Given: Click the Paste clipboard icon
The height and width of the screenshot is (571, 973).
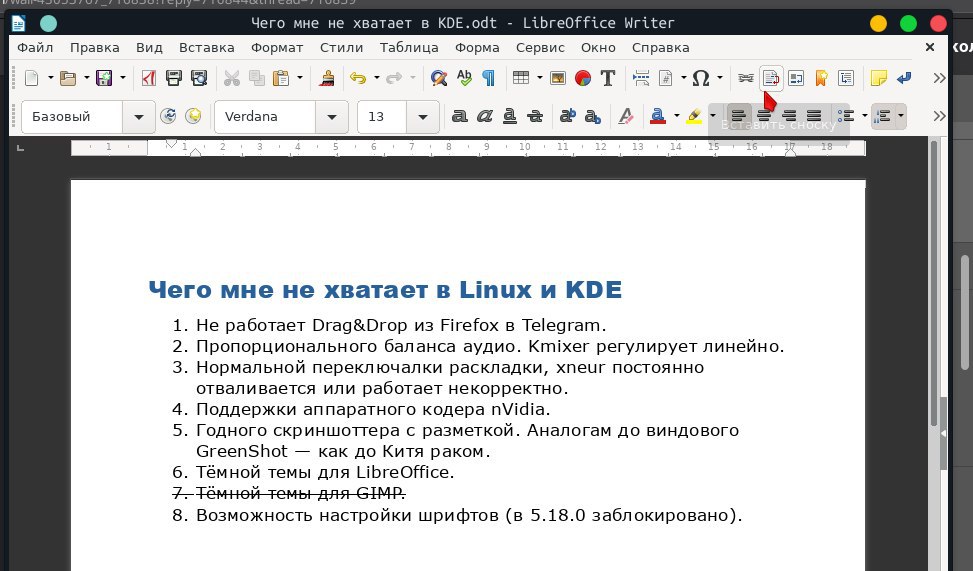Looking at the screenshot, I should tap(281, 78).
